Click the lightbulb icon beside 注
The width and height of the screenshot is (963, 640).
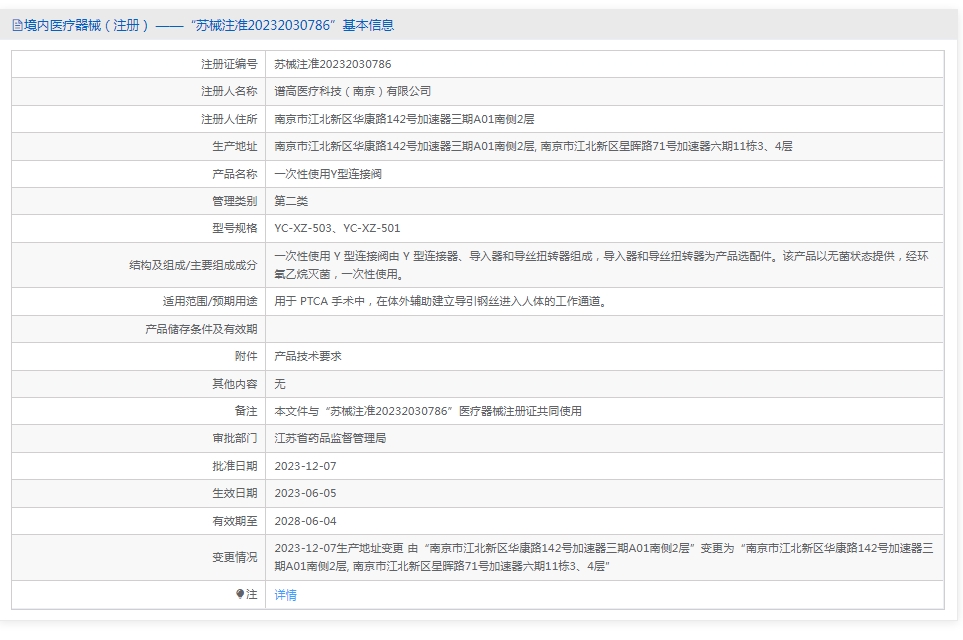click(240, 594)
